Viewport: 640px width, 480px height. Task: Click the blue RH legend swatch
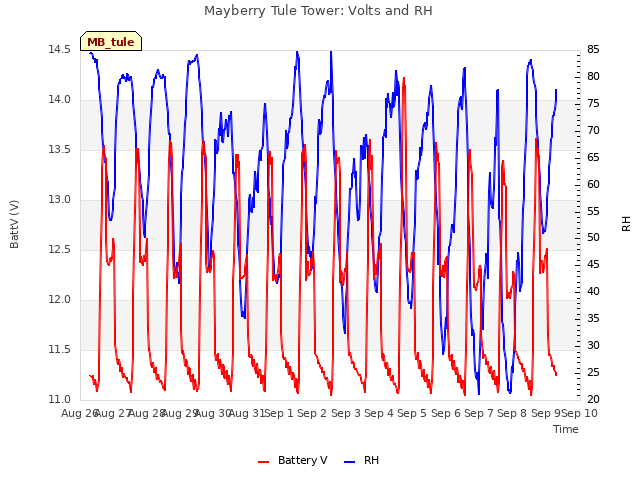349,461
